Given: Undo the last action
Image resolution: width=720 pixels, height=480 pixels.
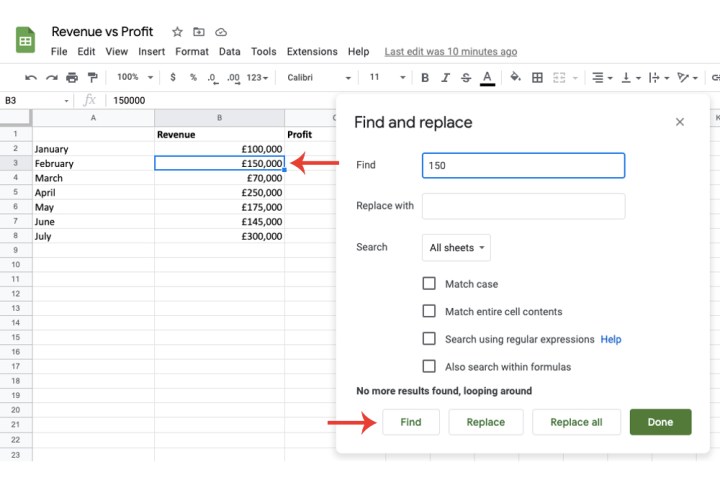Looking at the screenshot, I should tap(31, 78).
